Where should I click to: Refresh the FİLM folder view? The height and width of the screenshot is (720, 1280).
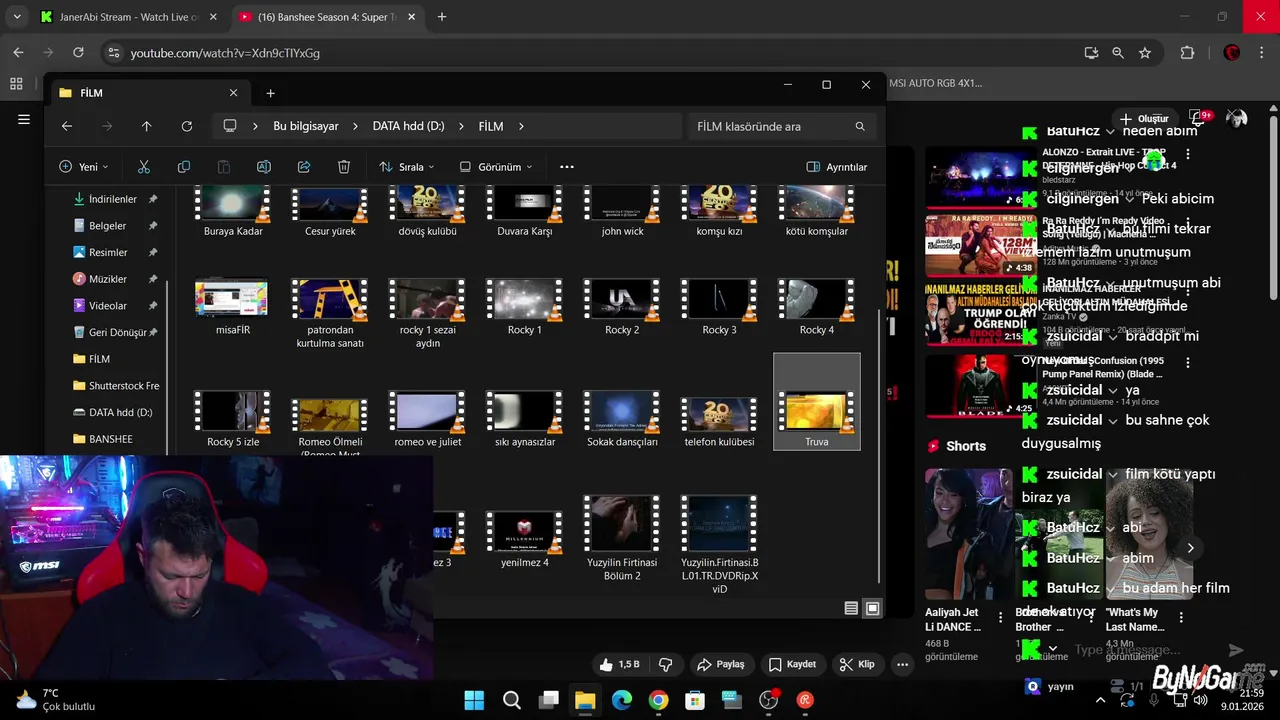click(187, 126)
